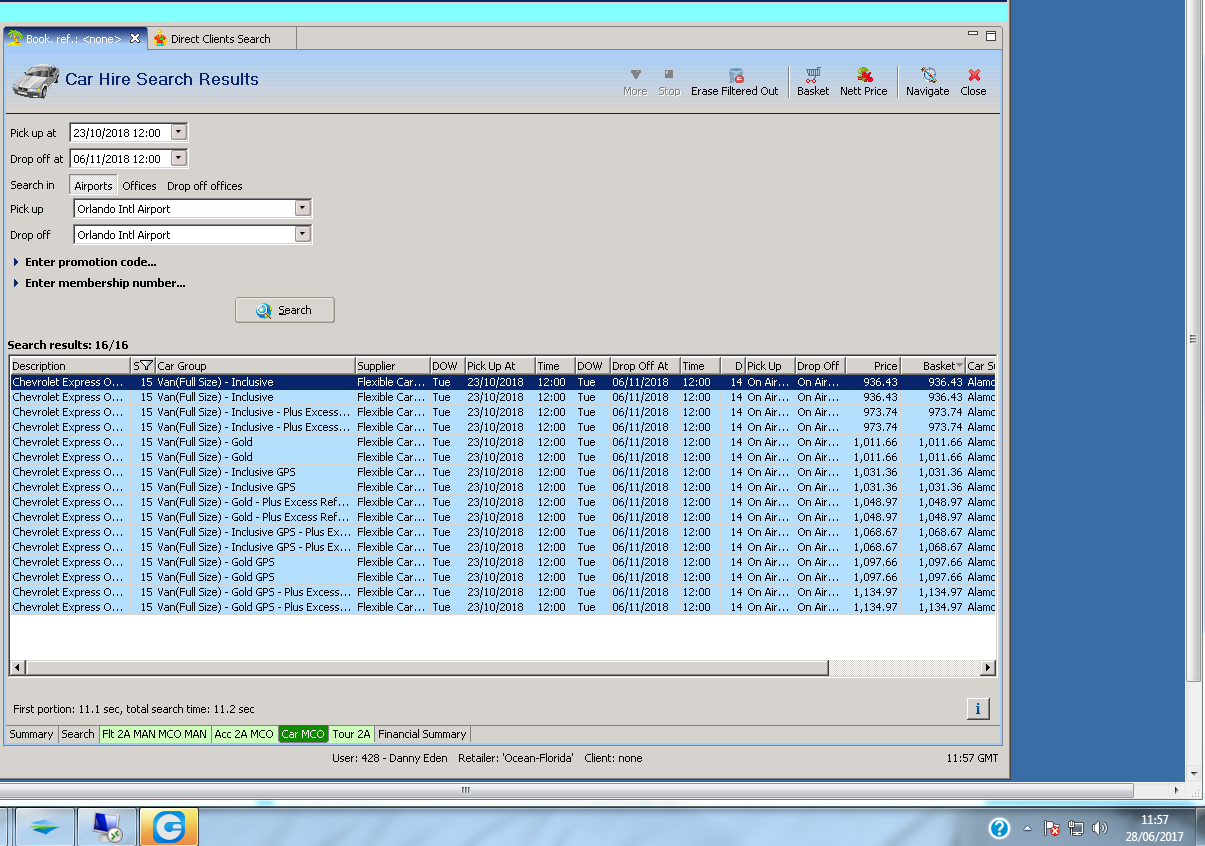
Task: Click the Action Center flag icon
Action: (x=1052, y=828)
